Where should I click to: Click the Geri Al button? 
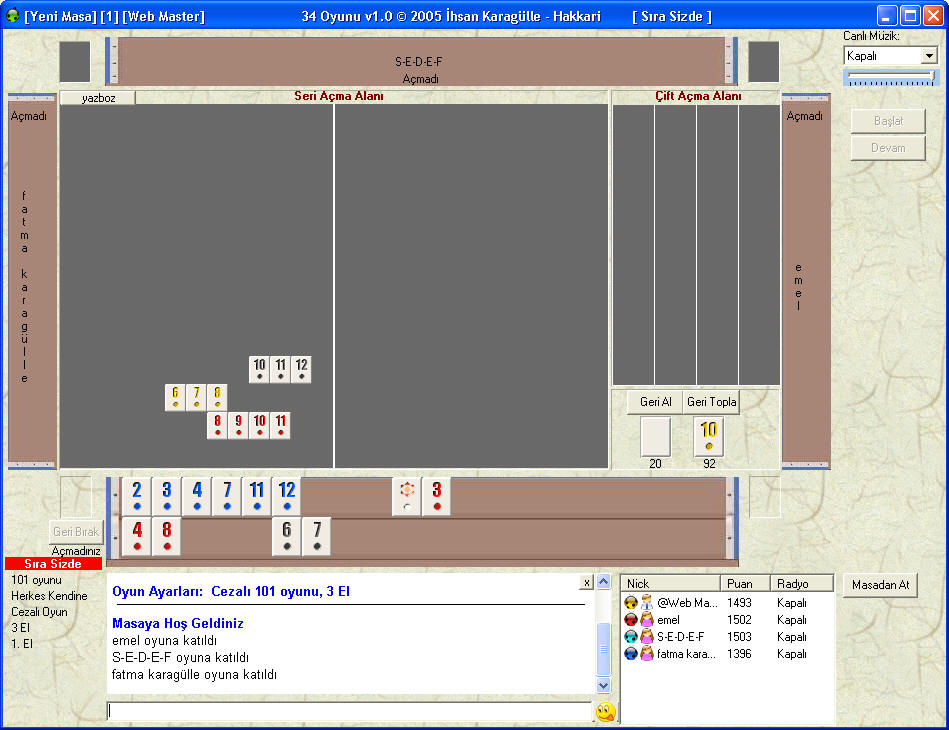[x=657, y=401]
